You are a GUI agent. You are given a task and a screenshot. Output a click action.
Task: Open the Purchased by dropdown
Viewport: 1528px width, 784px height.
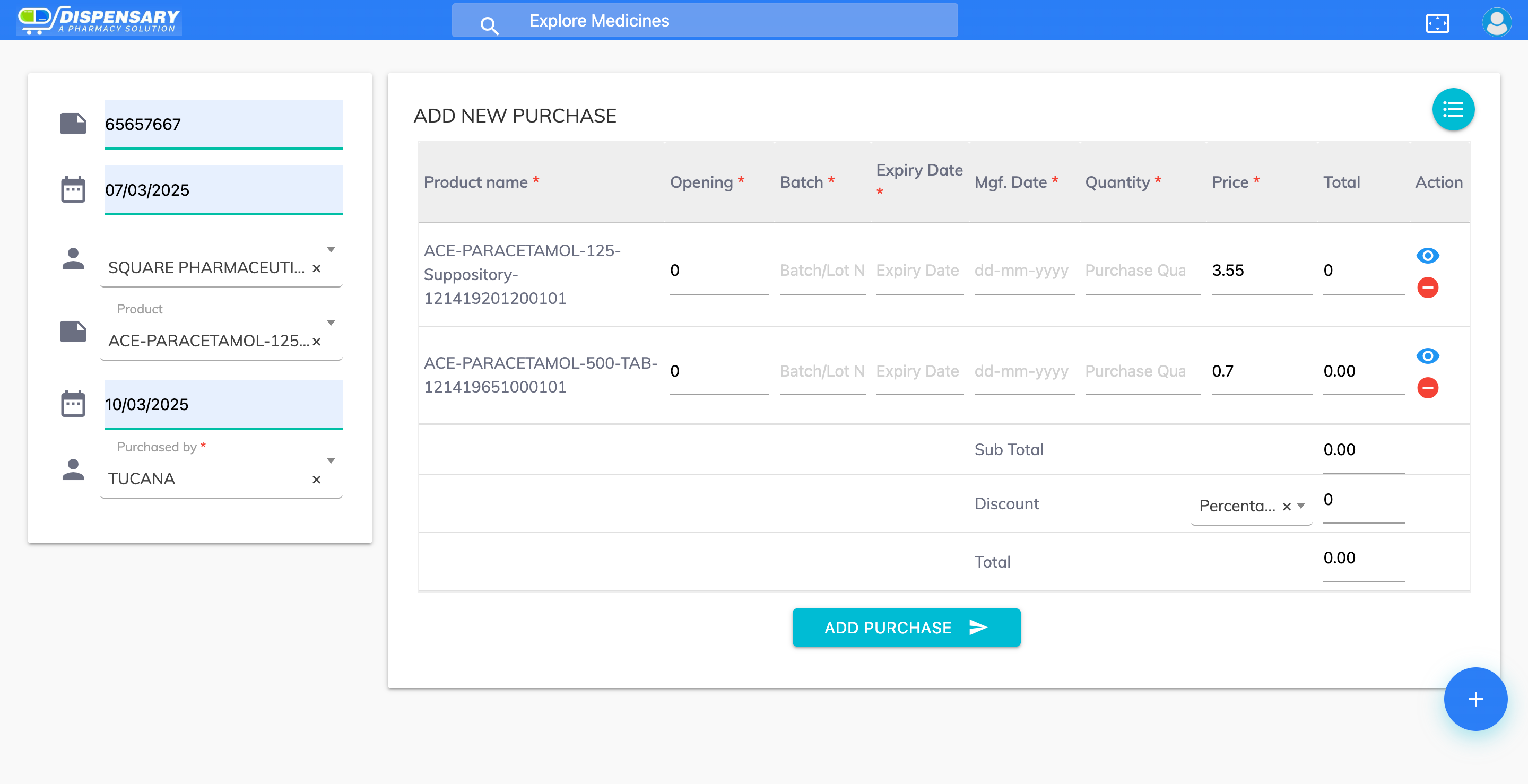pyautogui.click(x=331, y=461)
